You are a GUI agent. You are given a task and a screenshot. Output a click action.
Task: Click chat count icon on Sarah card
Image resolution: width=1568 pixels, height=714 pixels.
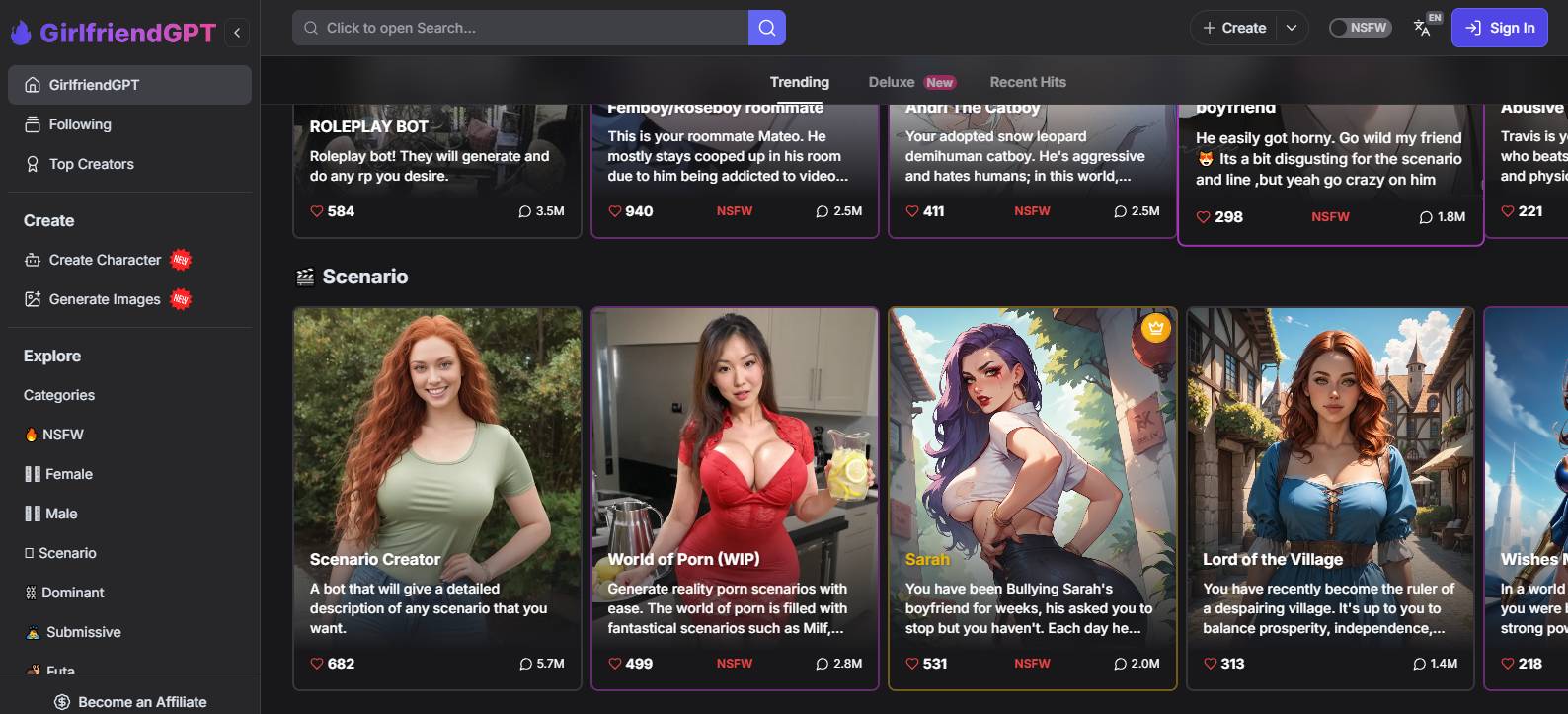pyautogui.click(x=1121, y=664)
